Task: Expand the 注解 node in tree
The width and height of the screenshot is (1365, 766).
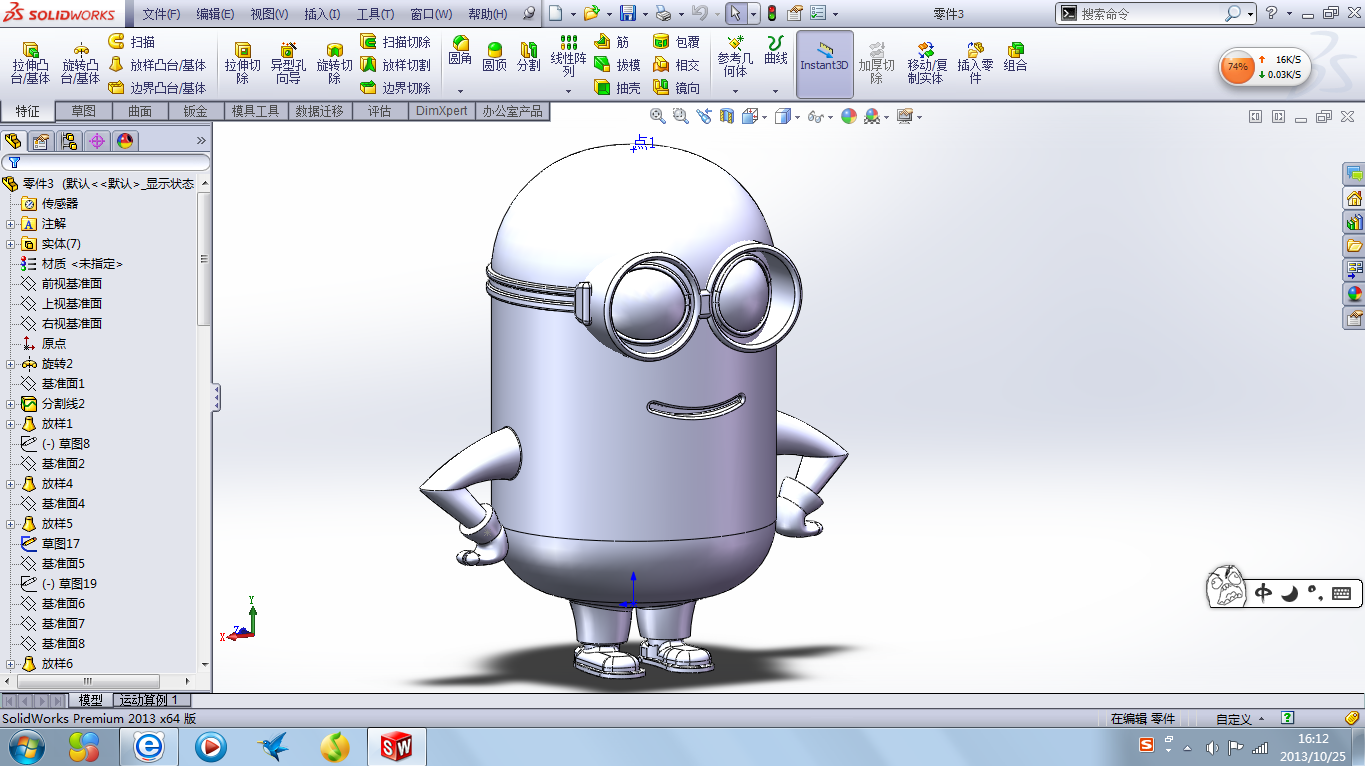Action: (x=11, y=224)
